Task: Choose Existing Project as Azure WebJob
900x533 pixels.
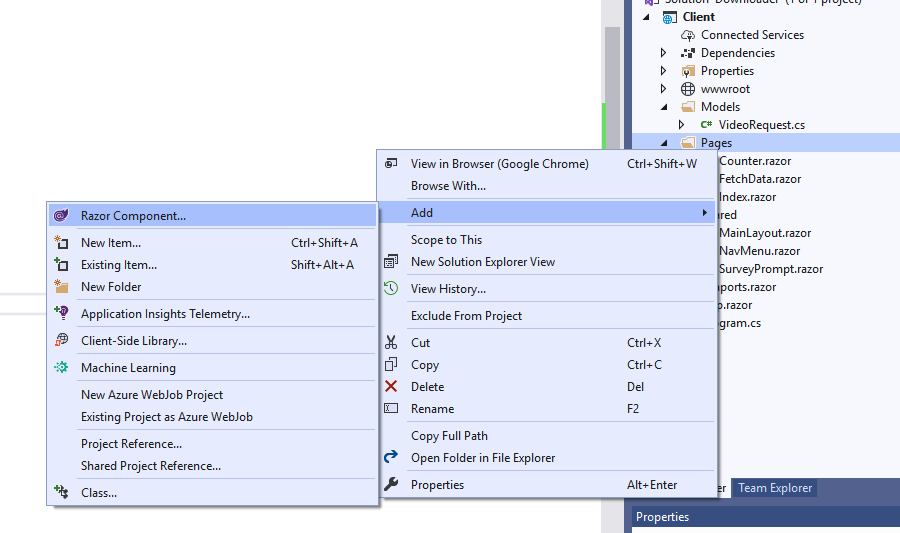Action: coord(212,417)
